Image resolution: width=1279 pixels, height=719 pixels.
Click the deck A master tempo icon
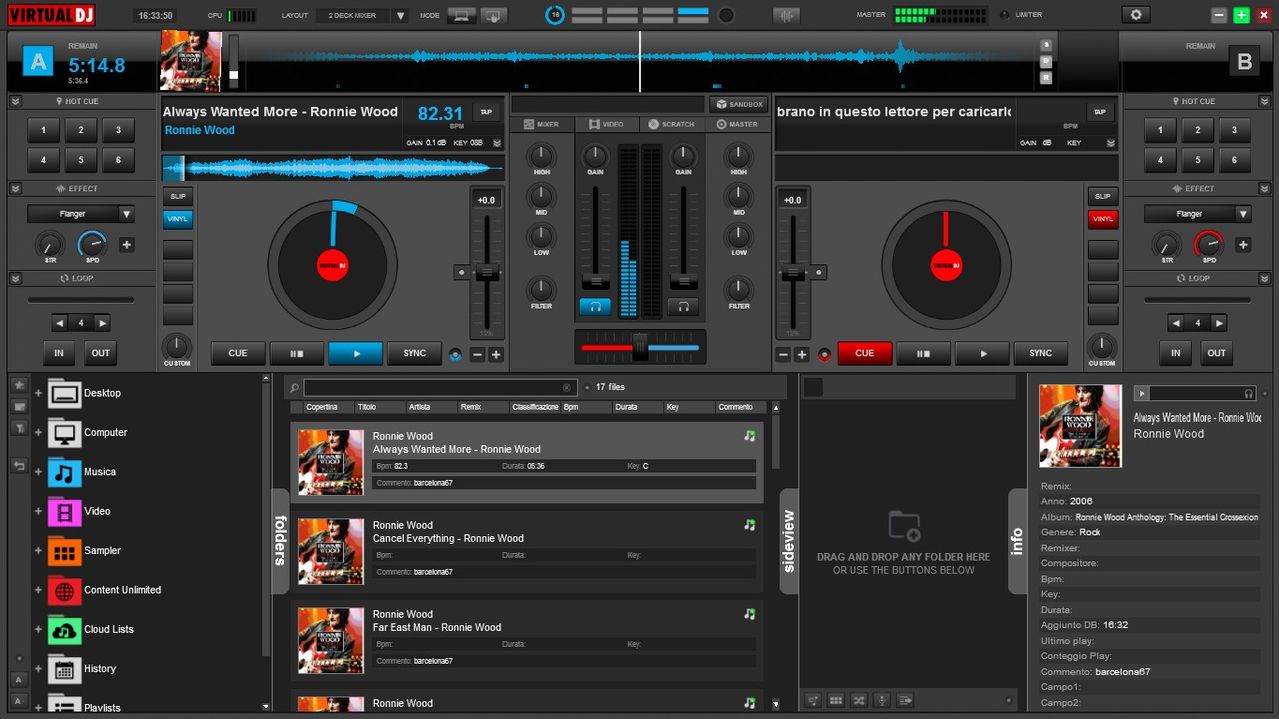click(456, 354)
